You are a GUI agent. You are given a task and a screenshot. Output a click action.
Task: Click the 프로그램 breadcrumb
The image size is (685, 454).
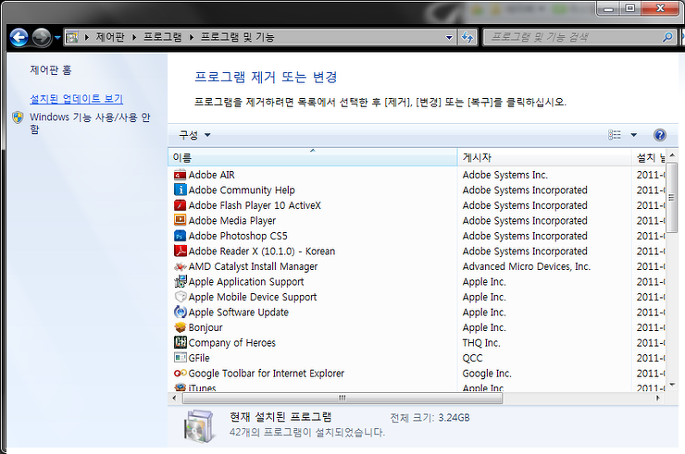(x=163, y=38)
